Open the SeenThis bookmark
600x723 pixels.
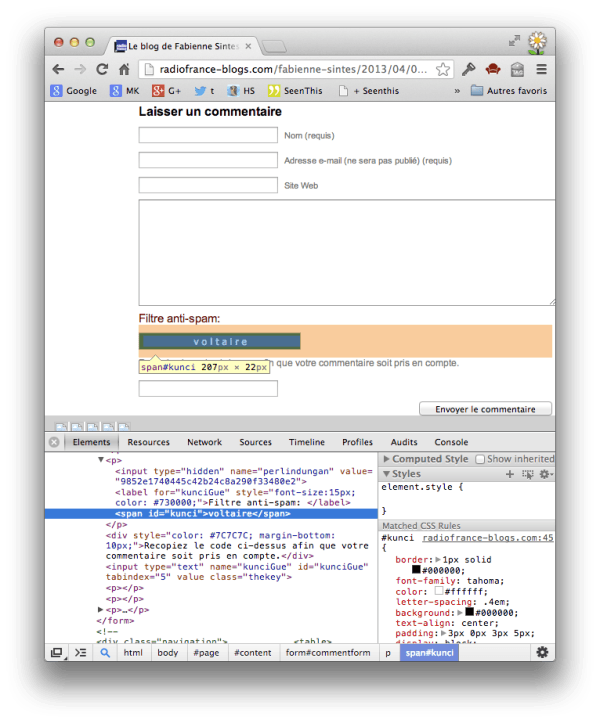tap(295, 91)
